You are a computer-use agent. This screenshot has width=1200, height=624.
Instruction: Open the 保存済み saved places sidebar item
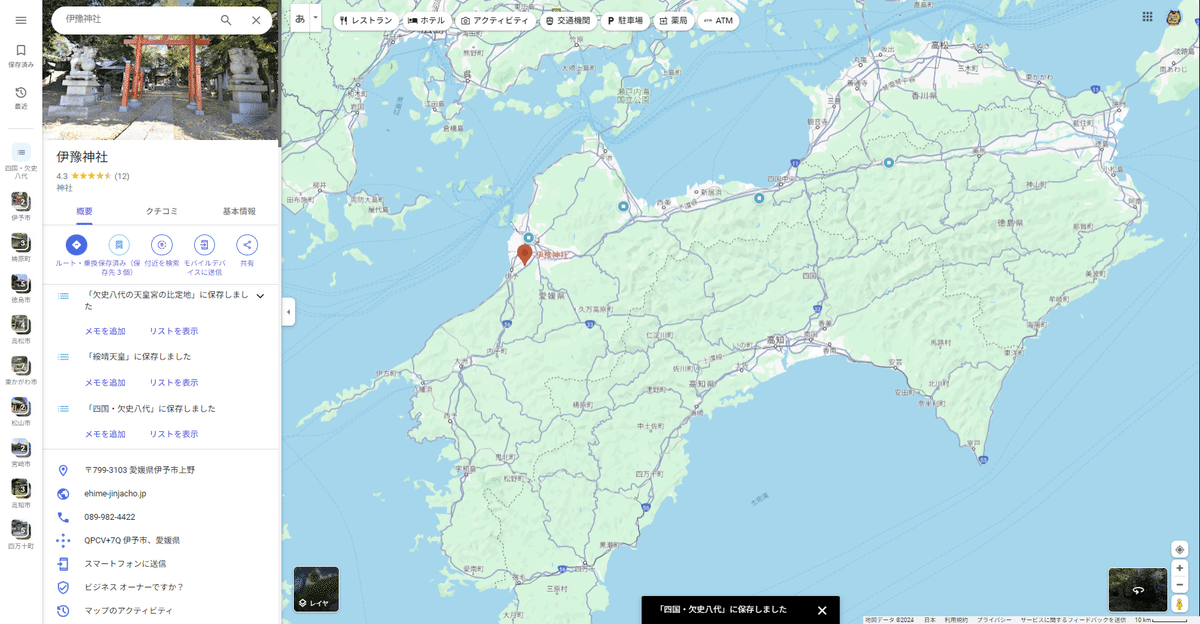(x=21, y=55)
